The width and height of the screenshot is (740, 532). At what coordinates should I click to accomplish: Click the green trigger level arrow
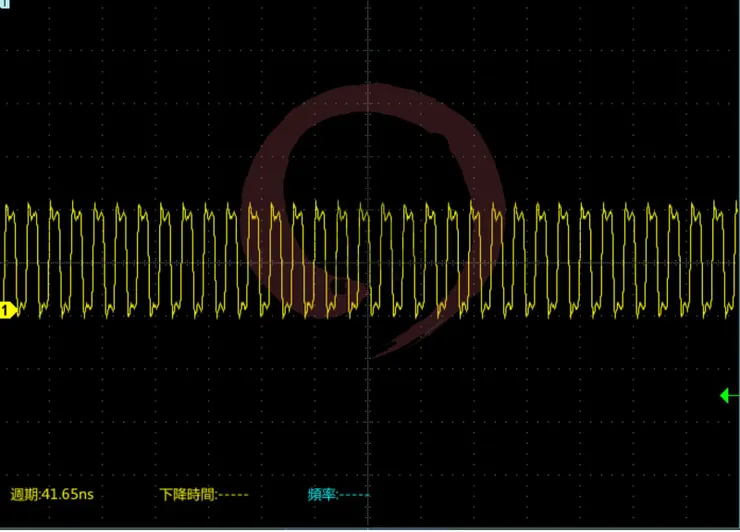tap(729, 396)
